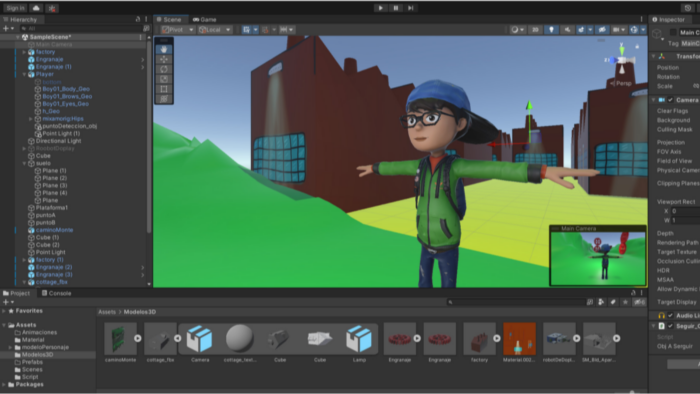This screenshot has width=700, height=394.
Task: Select puntoDeteccion_obj in Hierarchy
Action: 70,126
